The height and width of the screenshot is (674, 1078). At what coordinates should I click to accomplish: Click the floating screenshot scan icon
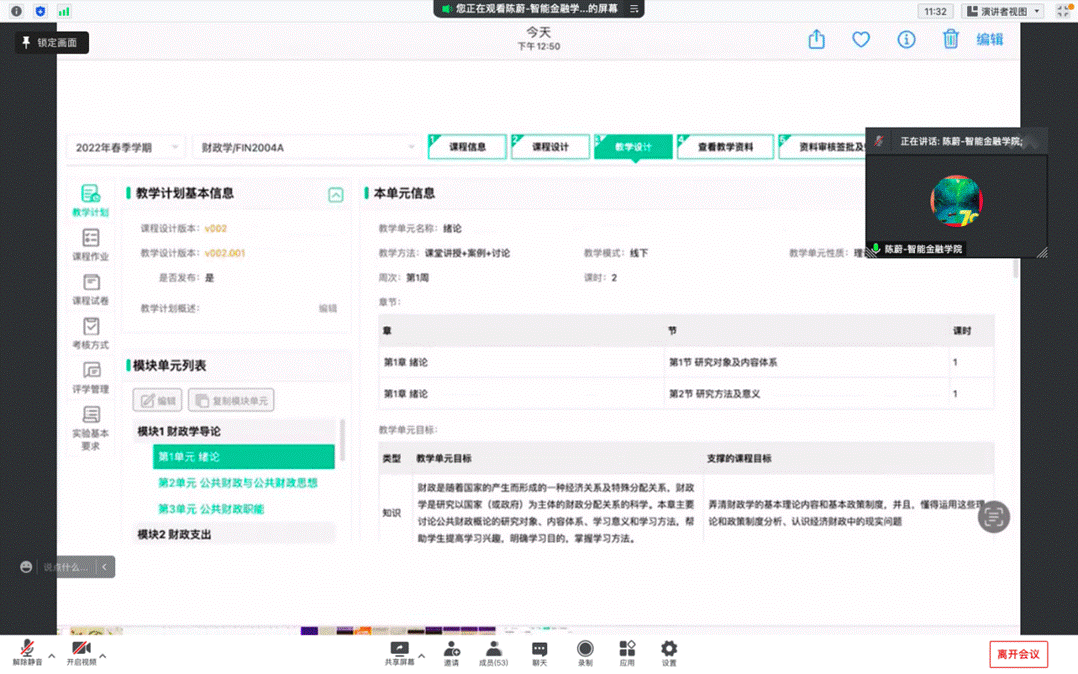pyautogui.click(x=993, y=517)
